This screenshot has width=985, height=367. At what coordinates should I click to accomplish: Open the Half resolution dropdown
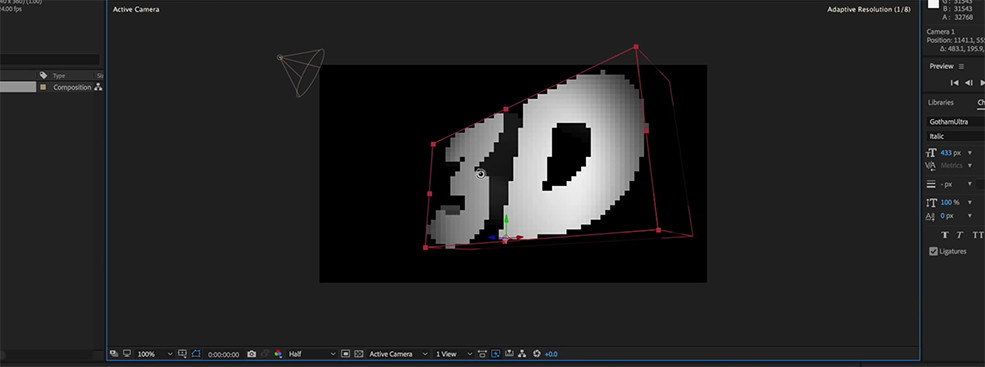311,354
